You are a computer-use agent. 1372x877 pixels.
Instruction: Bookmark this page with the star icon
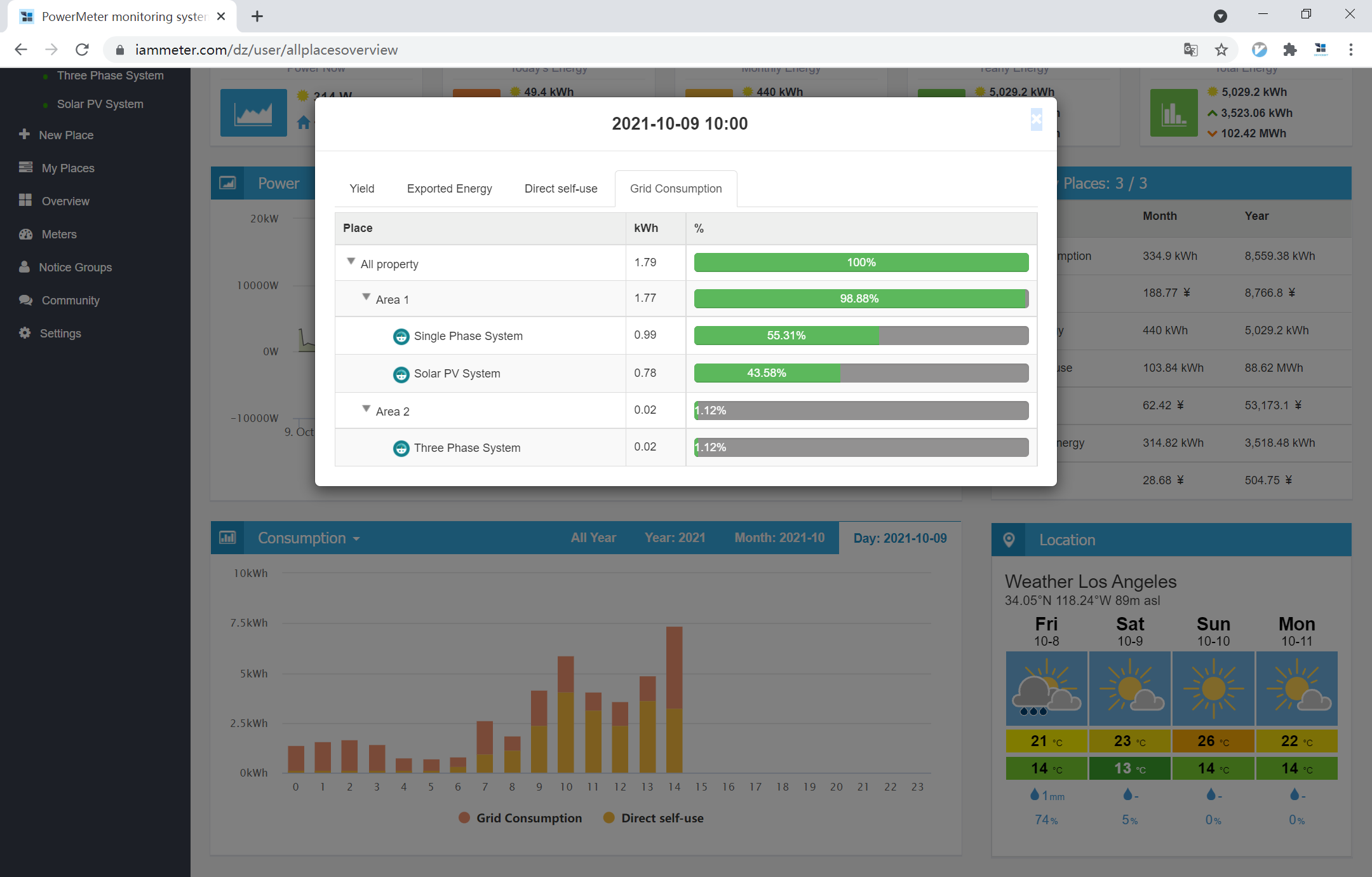1221,50
